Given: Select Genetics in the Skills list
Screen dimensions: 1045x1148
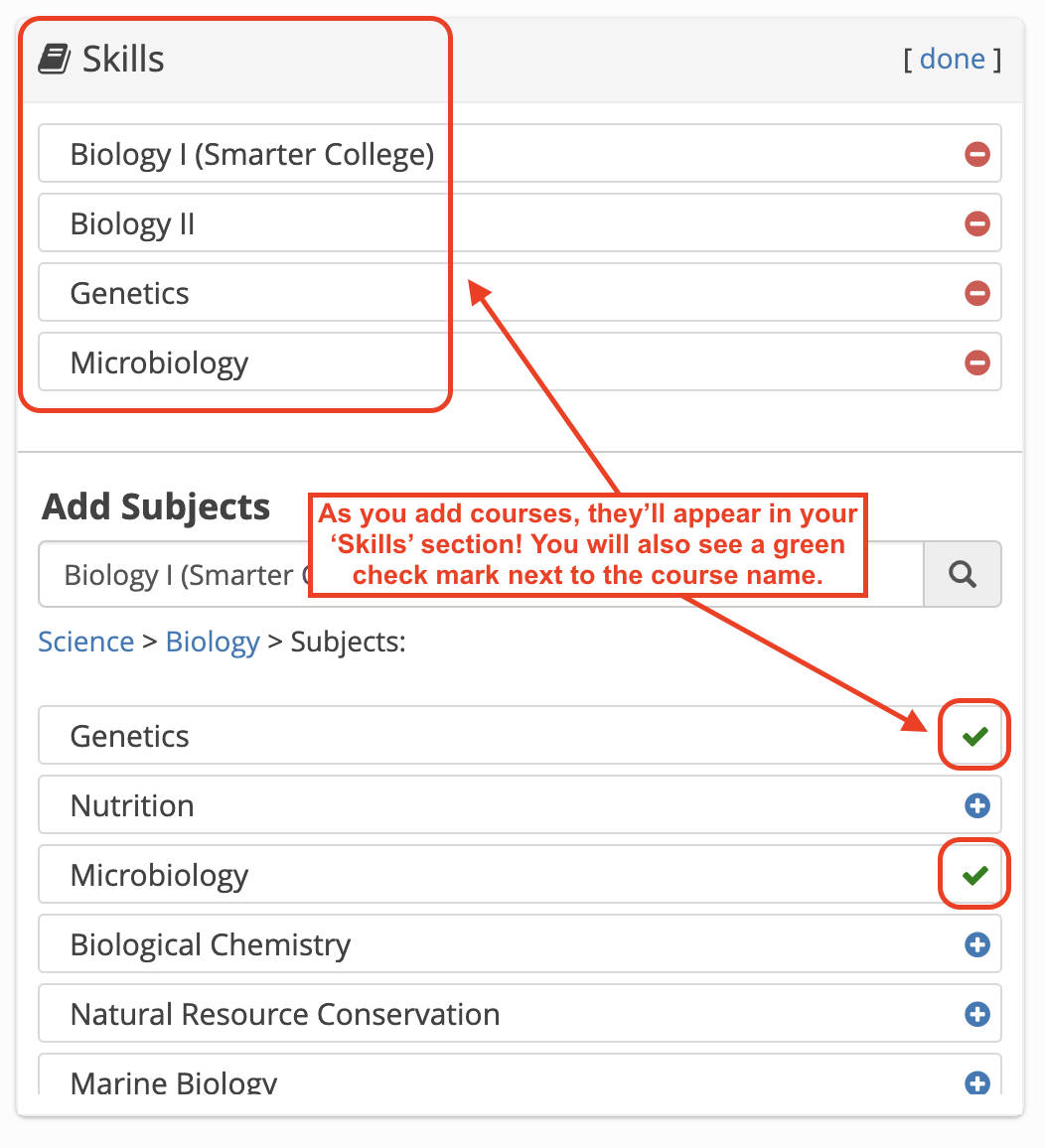Looking at the screenshot, I should [x=520, y=292].
